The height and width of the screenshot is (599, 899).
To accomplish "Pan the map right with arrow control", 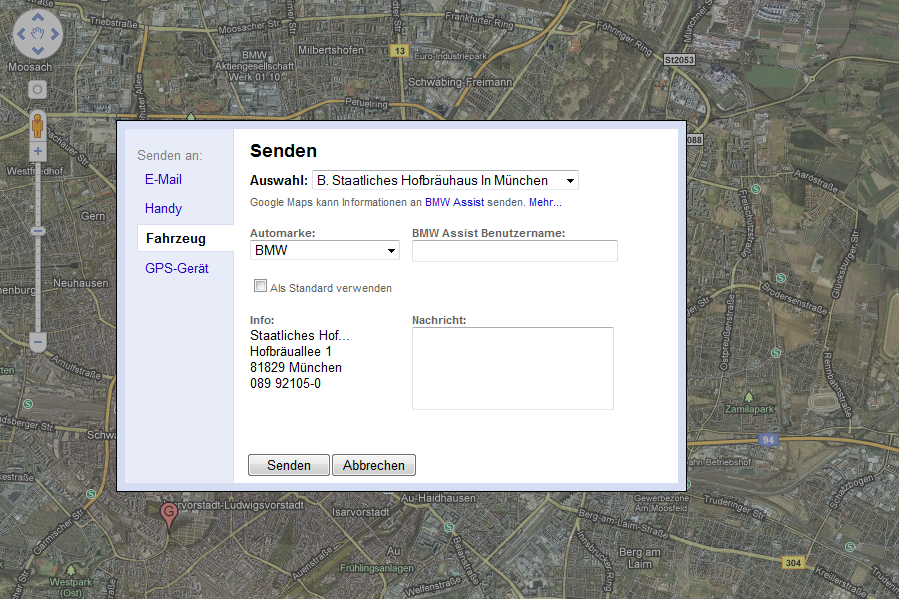I will 54,34.
